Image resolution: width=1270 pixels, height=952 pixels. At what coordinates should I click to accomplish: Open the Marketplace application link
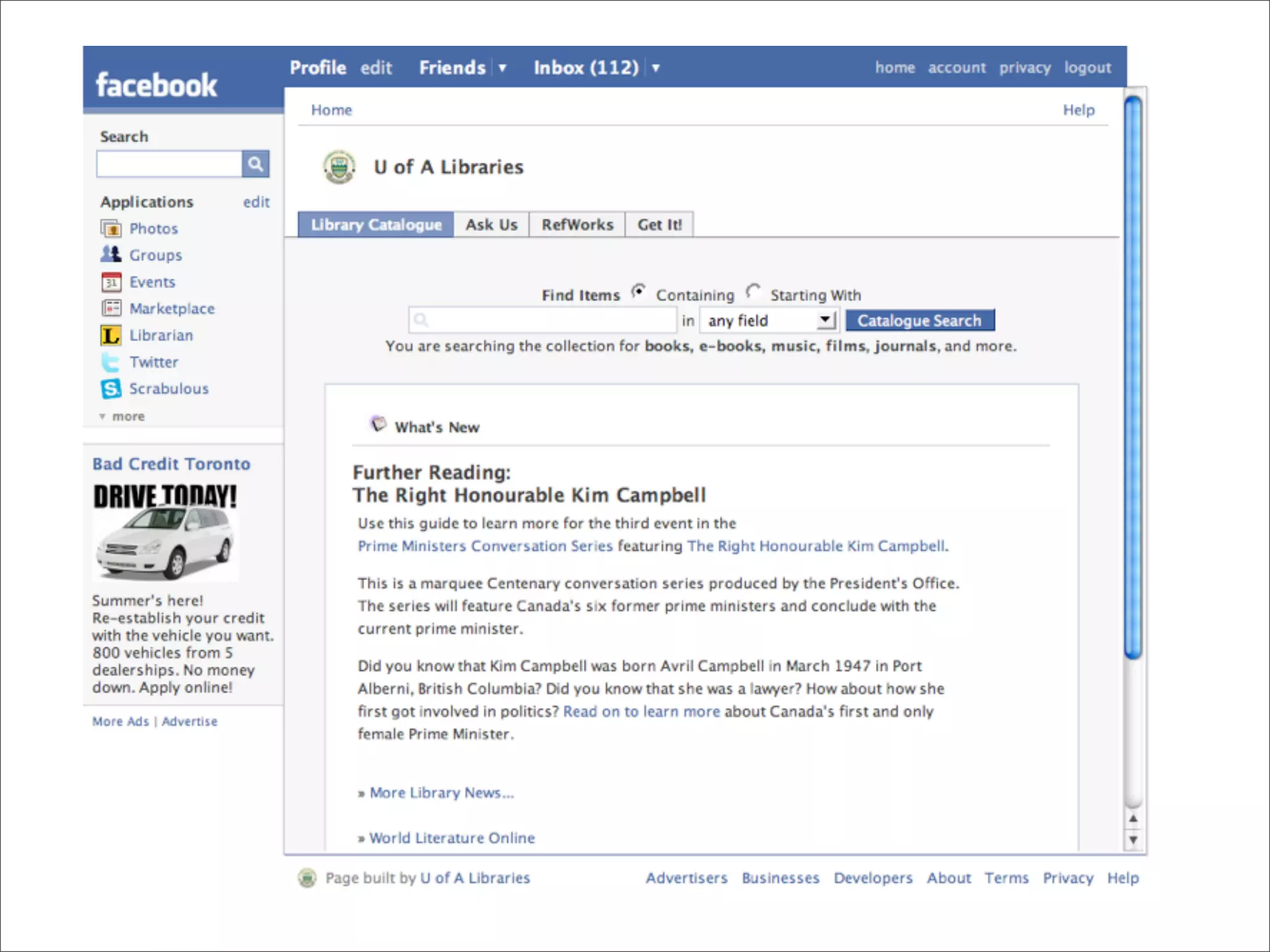point(172,309)
